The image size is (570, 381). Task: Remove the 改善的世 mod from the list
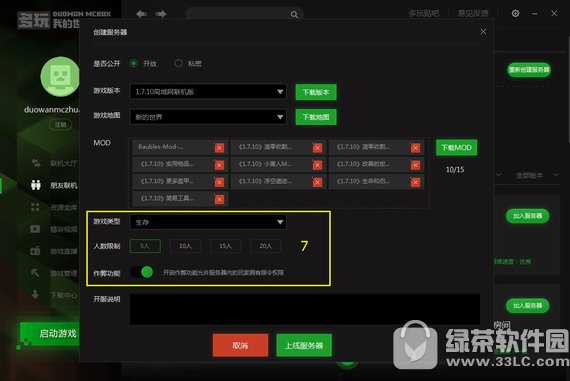coord(416,165)
